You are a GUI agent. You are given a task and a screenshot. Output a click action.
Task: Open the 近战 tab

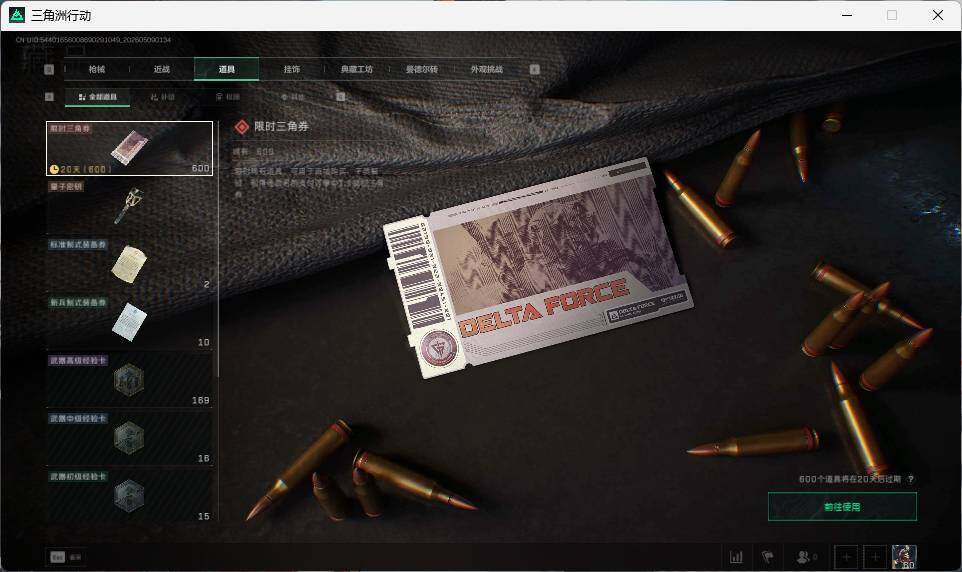pos(161,69)
